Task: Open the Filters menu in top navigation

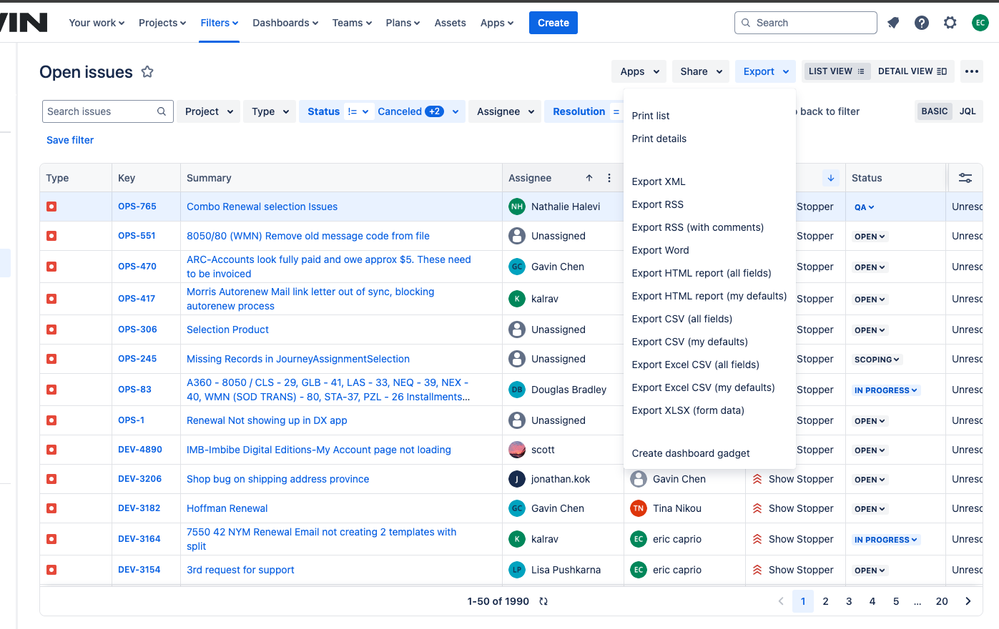Action: 219,23
